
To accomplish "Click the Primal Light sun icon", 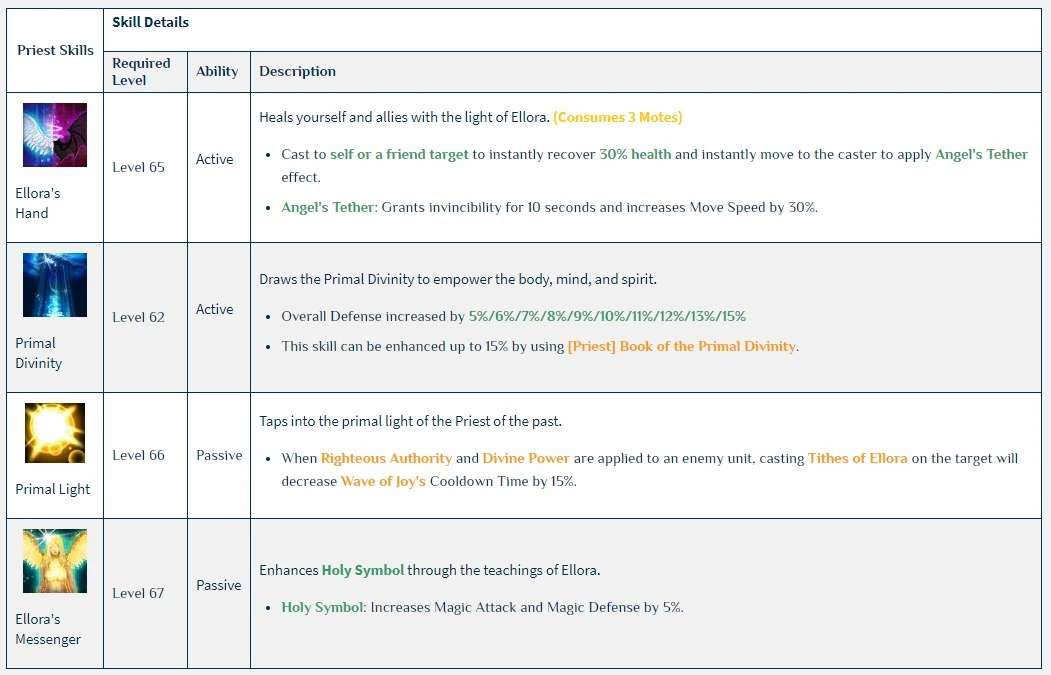I will click(x=55, y=433).
